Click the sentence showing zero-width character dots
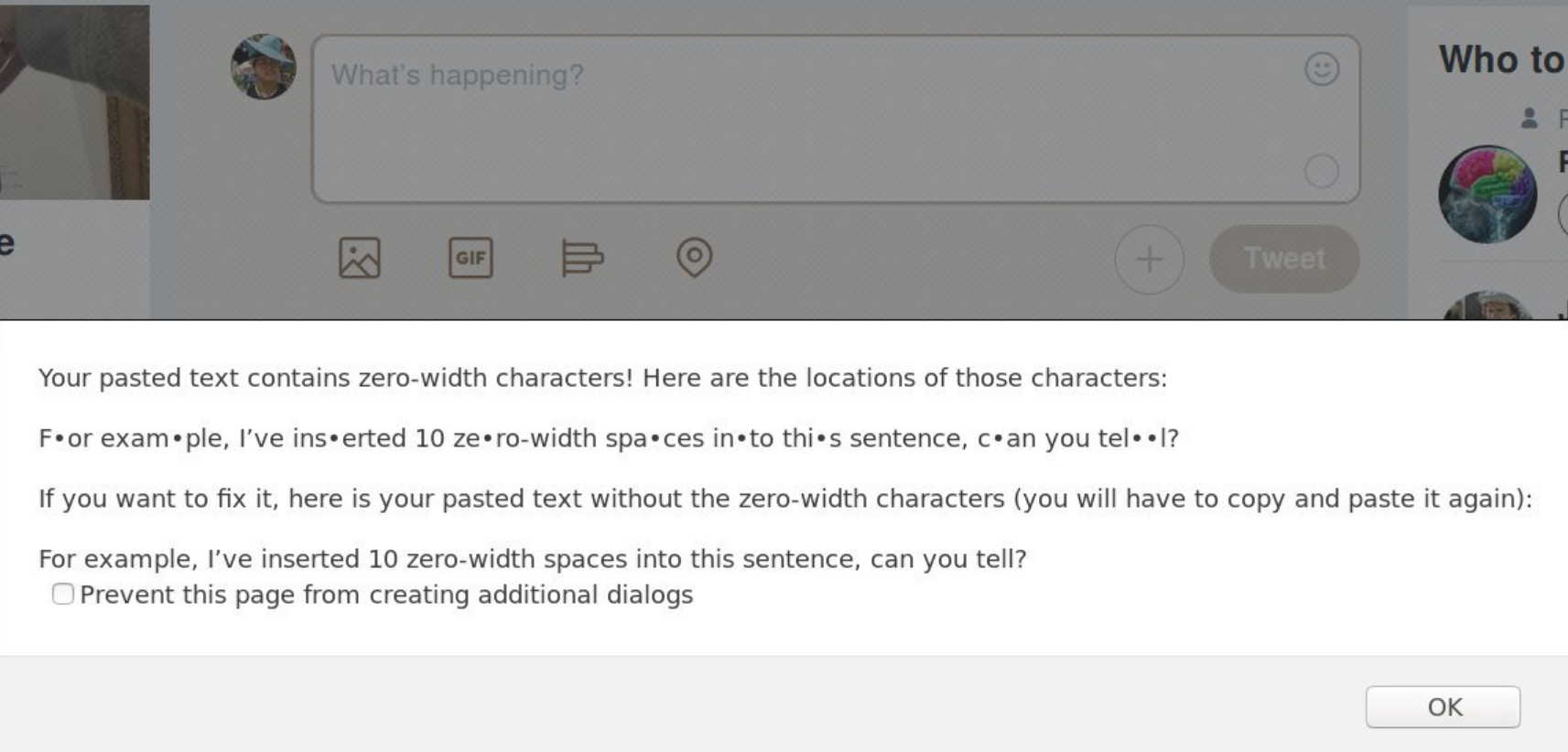The image size is (1568, 752). [x=609, y=438]
